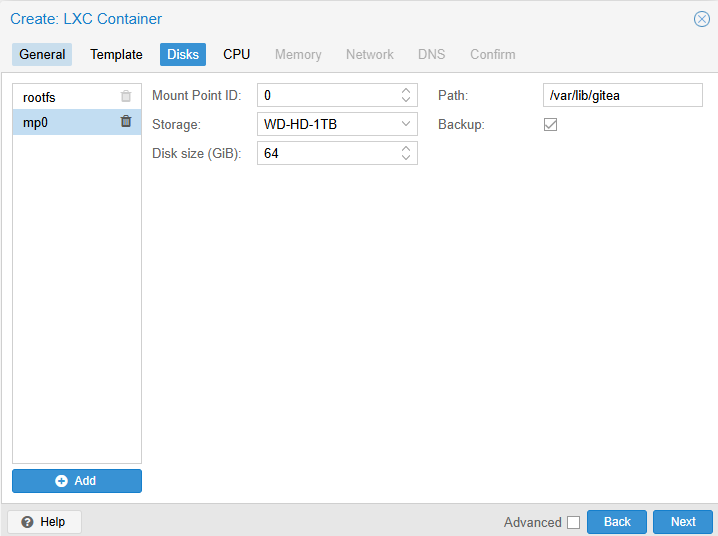The height and width of the screenshot is (536, 718).
Task: Open the Storage dropdown WD-HD-1TB
Action: tap(406, 124)
